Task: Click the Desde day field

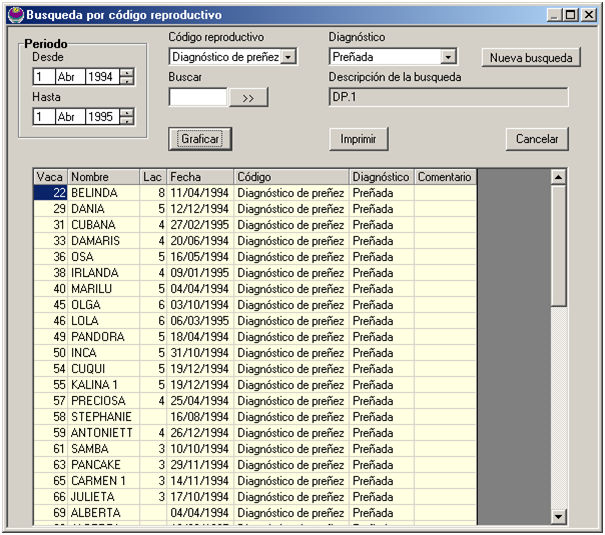Action: (x=44, y=77)
